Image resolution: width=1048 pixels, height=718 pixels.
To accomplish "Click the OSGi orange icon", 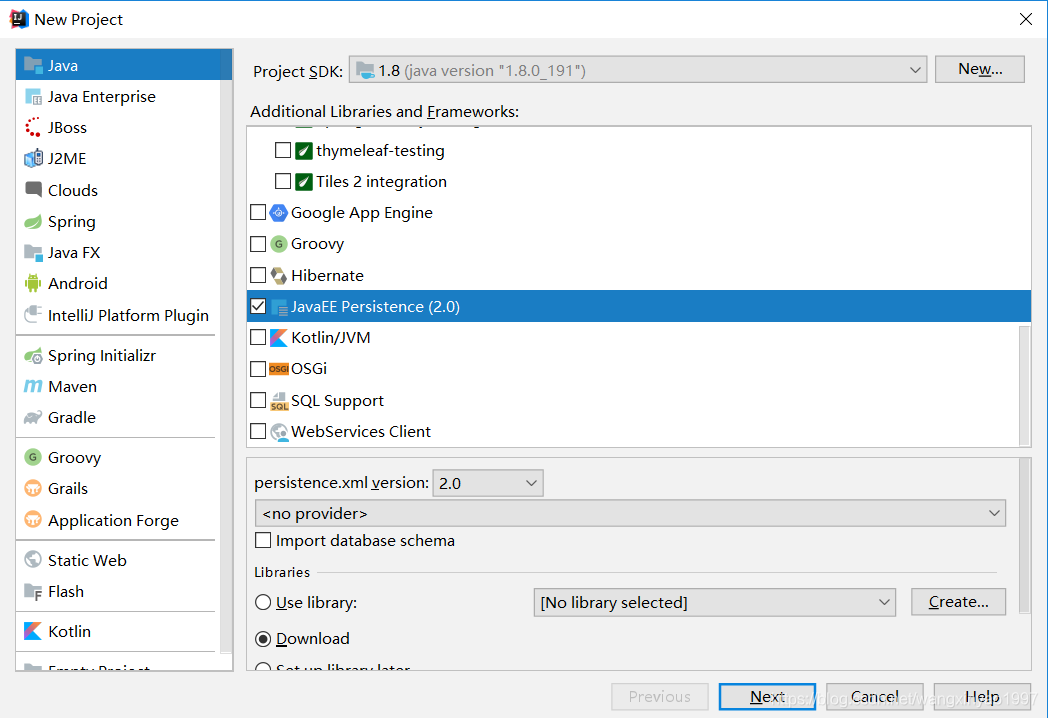I will (278, 368).
